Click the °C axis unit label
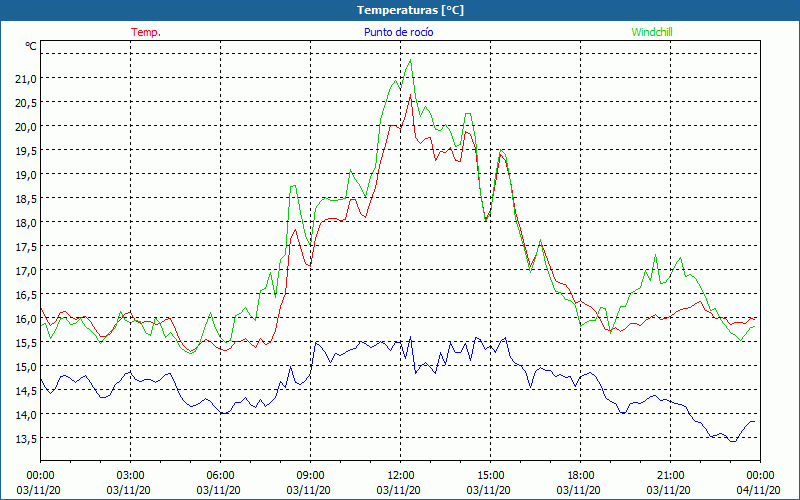The height and width of the screenshot is (500, 800). [x=31, y=46]
